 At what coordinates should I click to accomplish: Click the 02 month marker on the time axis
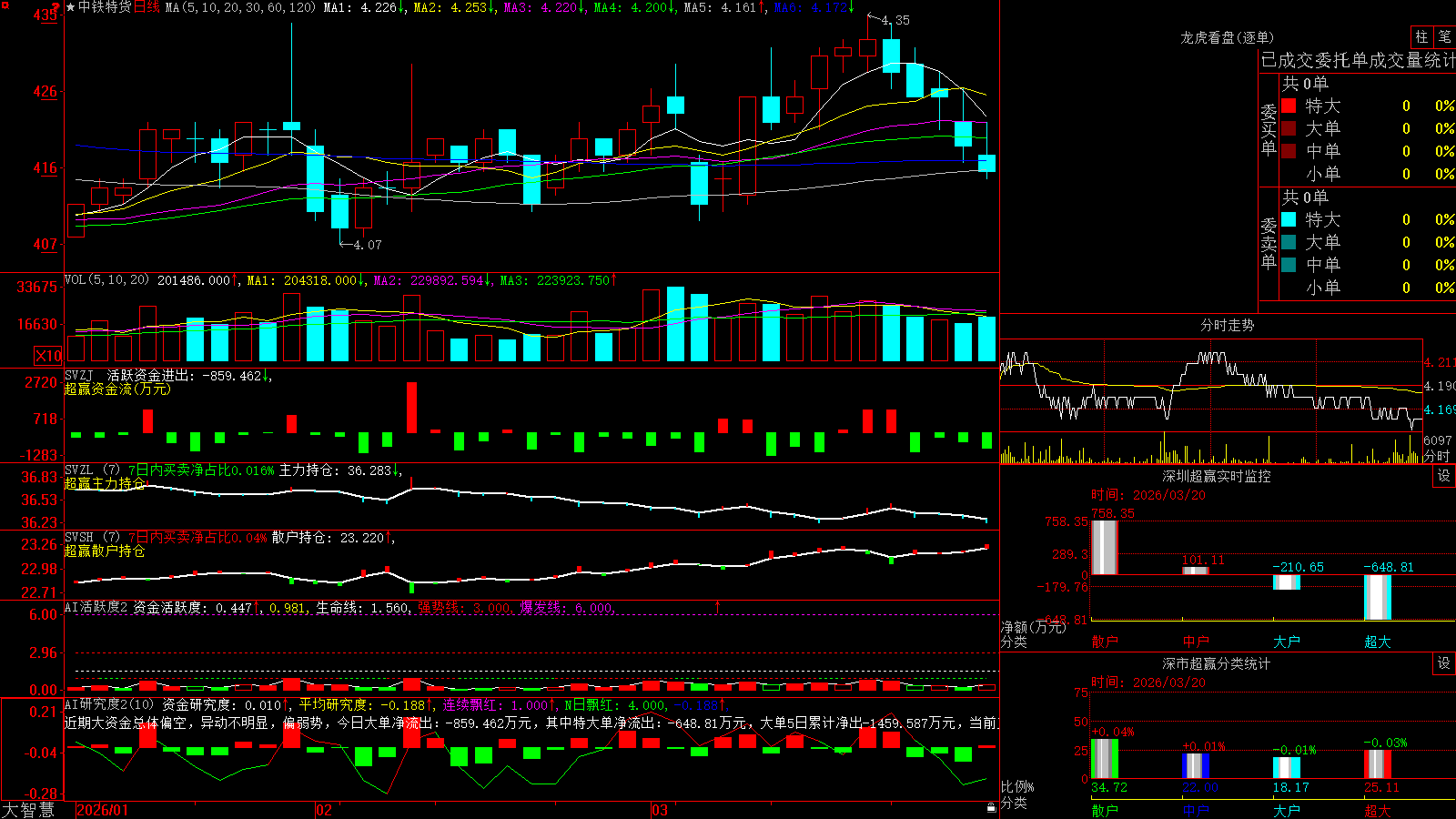pyautogui.click(x=324, y=810)
